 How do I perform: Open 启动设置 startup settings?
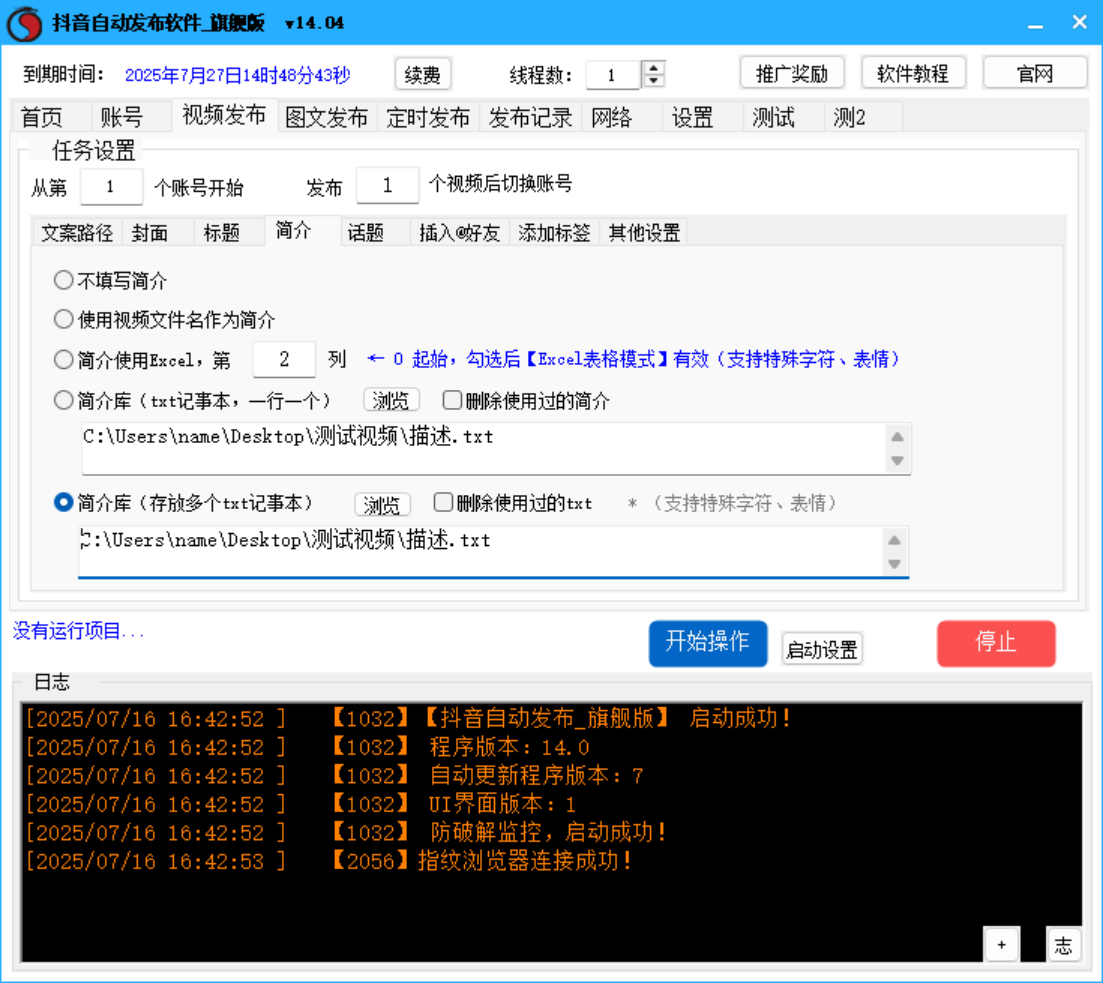(822, 649)
